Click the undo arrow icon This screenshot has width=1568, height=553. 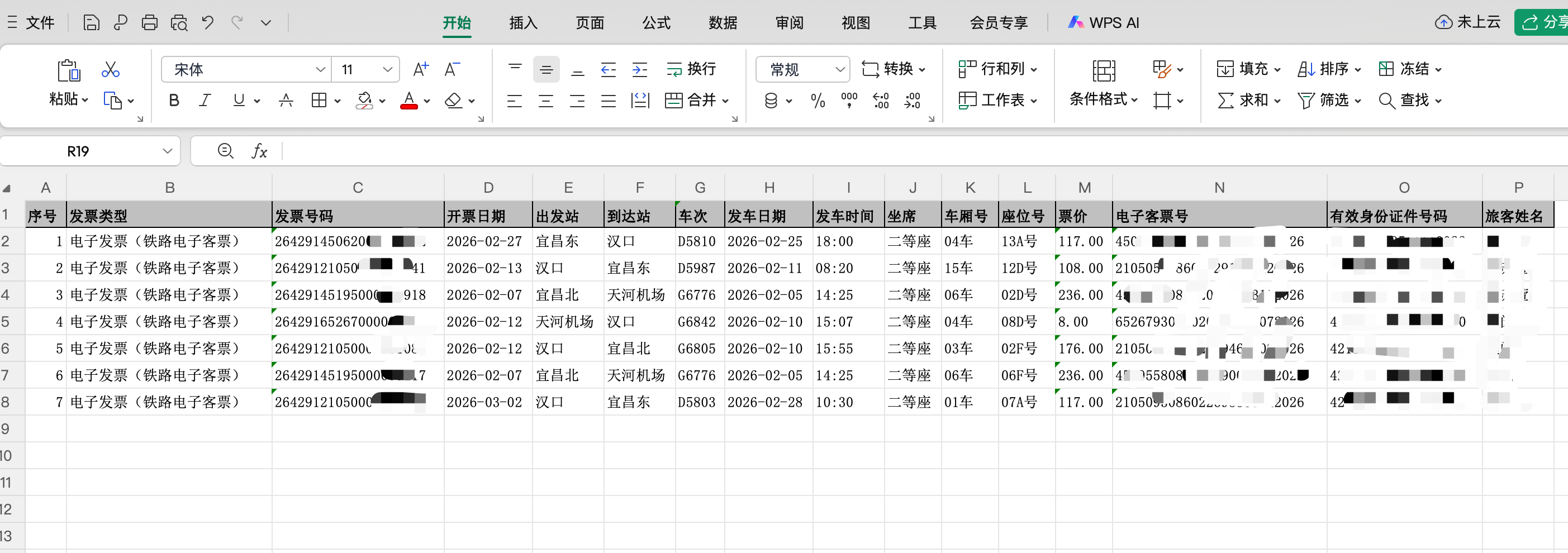[x=207, y=23]
